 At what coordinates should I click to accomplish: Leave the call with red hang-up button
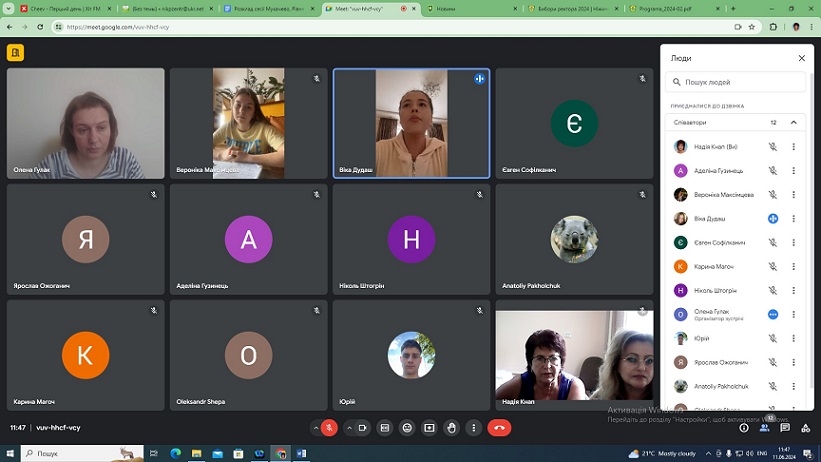tap(499, 428)
